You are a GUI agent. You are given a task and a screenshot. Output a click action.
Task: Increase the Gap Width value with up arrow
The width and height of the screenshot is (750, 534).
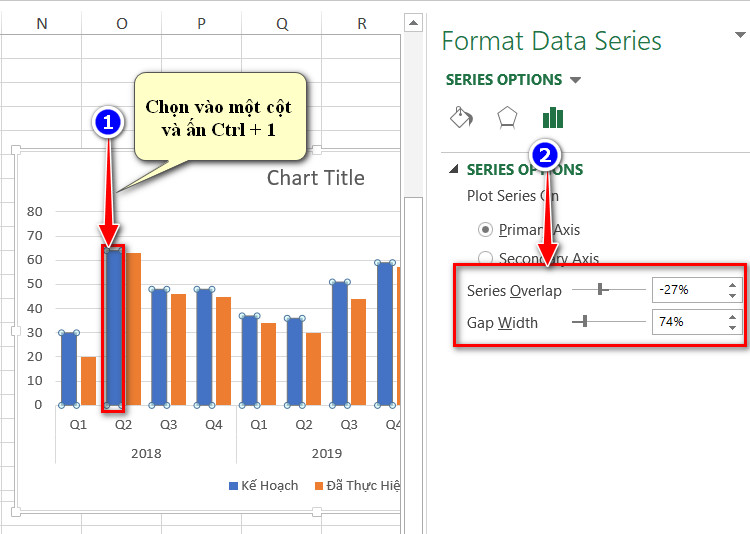tap(732, 317)
